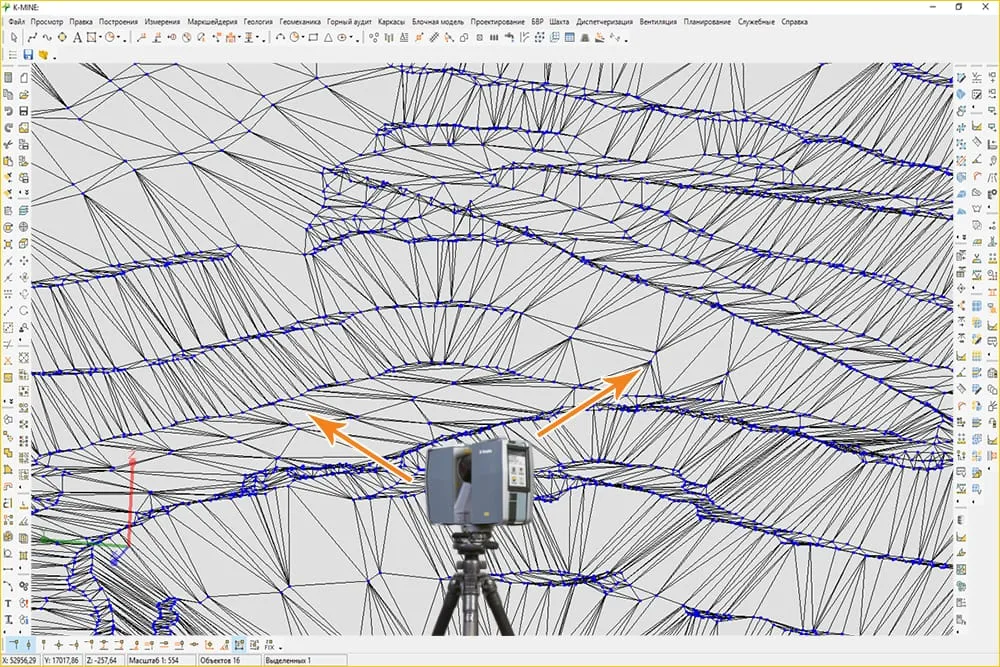
Task: Toggle the FIX snap mode button
Action: [268, 645]
